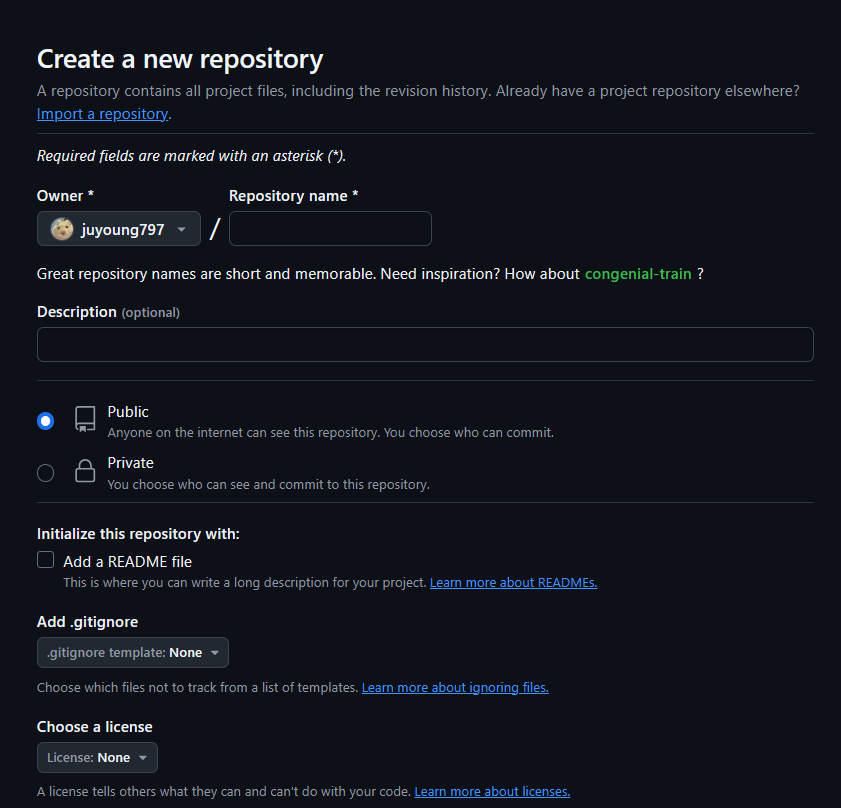Click the Private lock icon
Viewport: 841px width, 808px height.
(x=85, y=471)
